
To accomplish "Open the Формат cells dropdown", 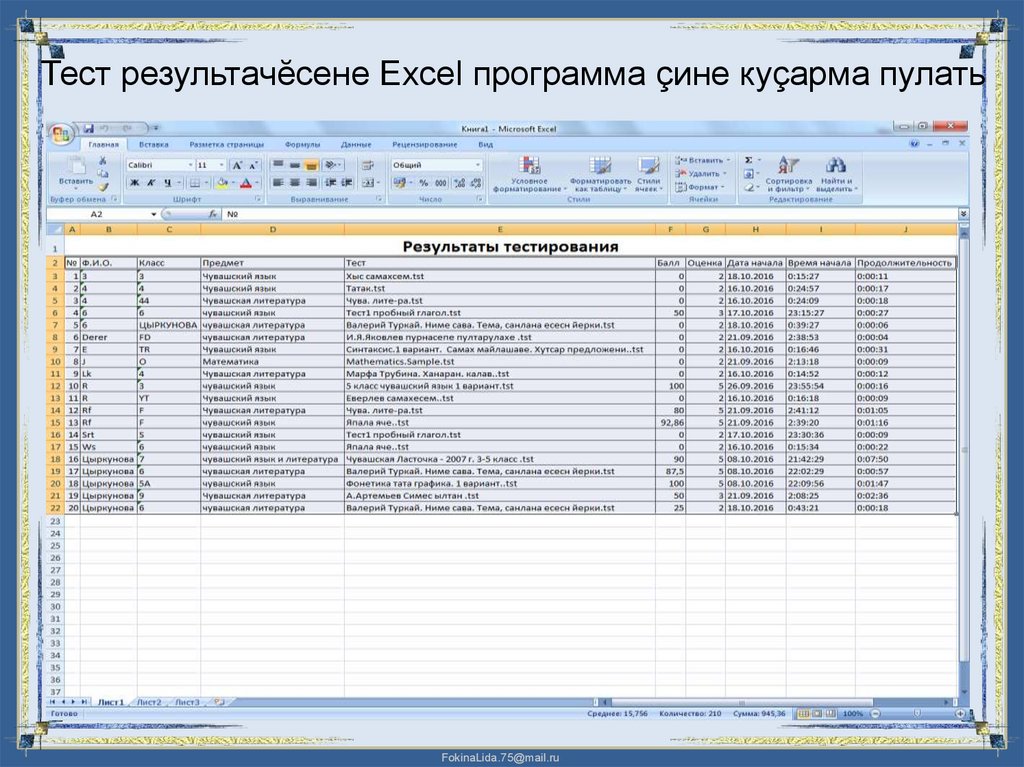I will click(700, 188).
